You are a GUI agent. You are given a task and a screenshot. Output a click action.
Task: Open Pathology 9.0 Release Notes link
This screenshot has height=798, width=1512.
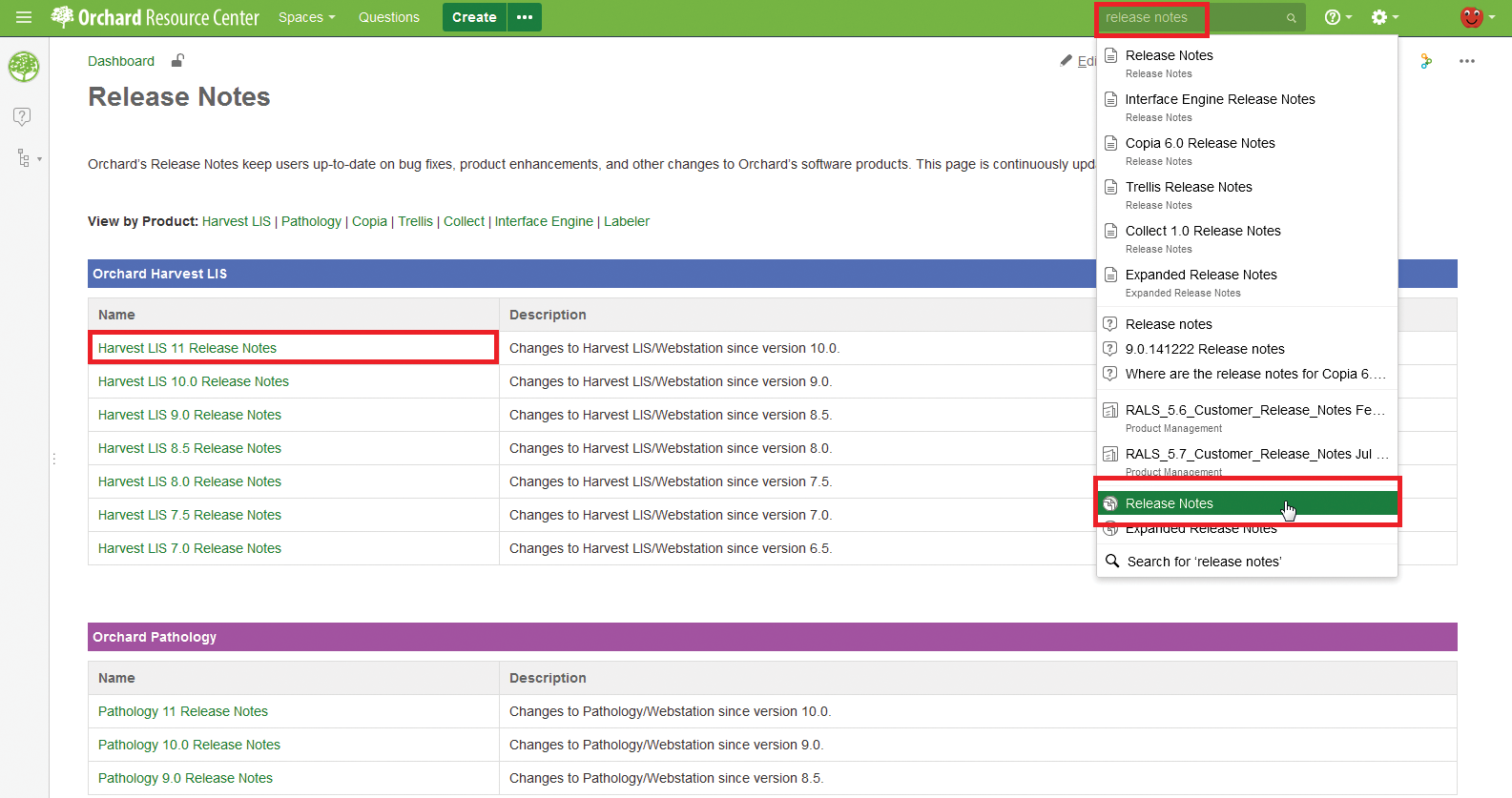[185, 778]
